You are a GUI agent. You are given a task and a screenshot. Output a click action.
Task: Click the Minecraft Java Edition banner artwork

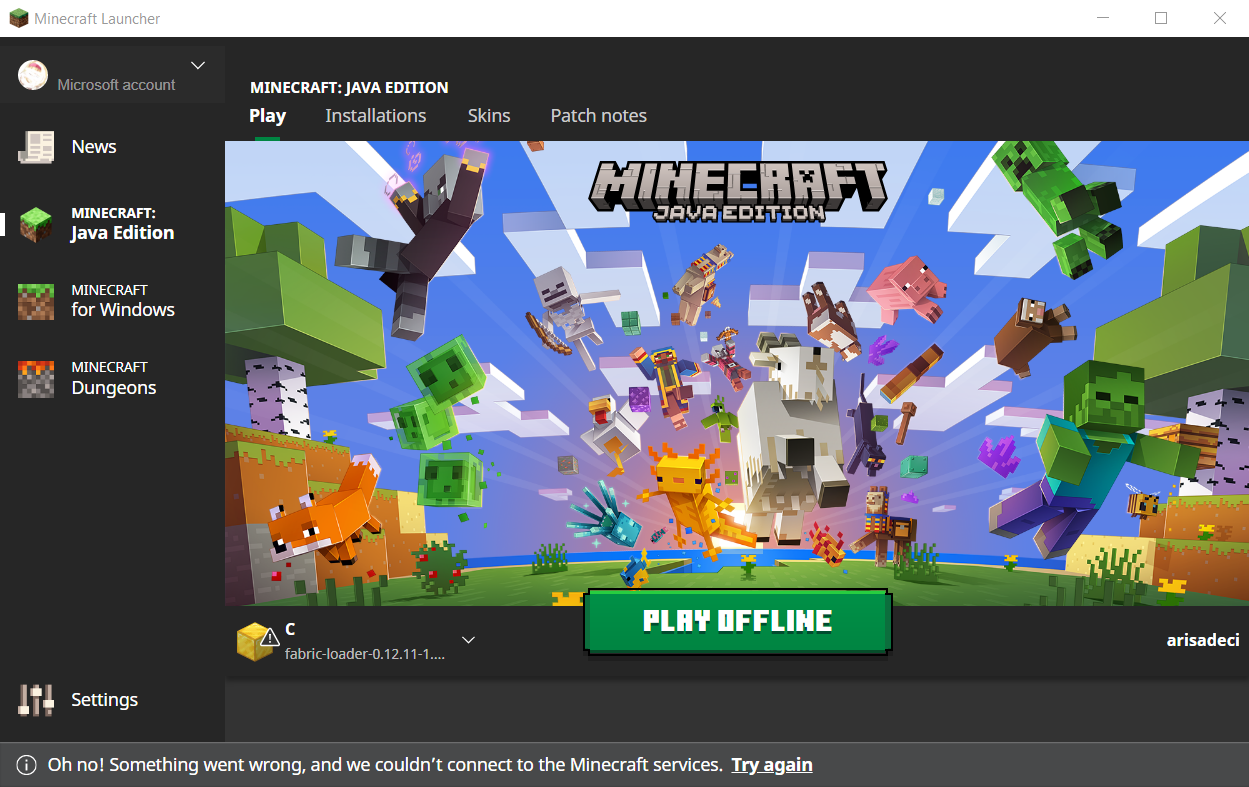[737, 373]
